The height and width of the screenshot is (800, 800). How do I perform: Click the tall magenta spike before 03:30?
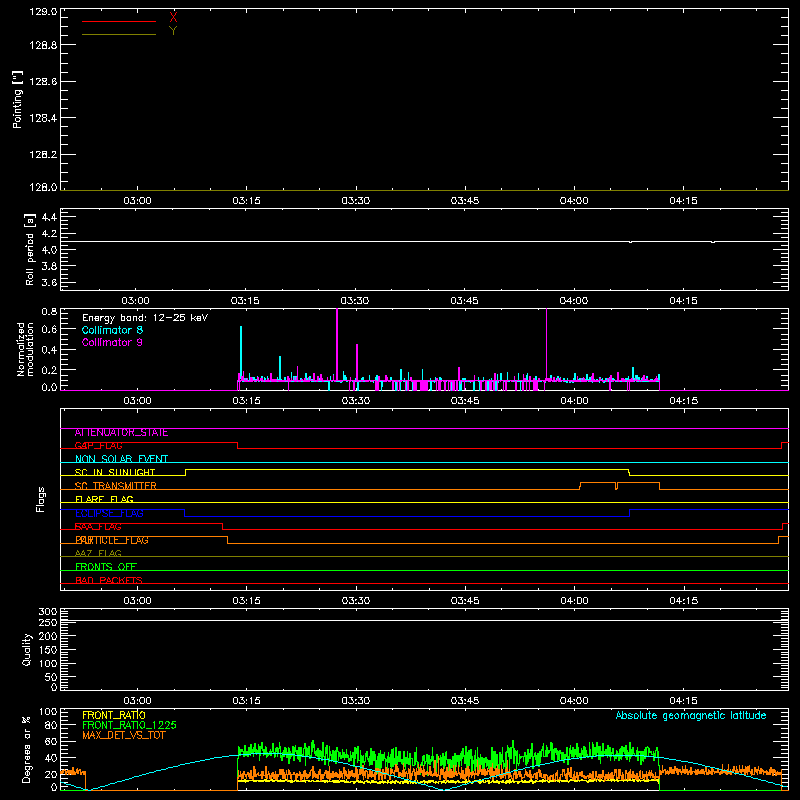[x=337, y=344]
